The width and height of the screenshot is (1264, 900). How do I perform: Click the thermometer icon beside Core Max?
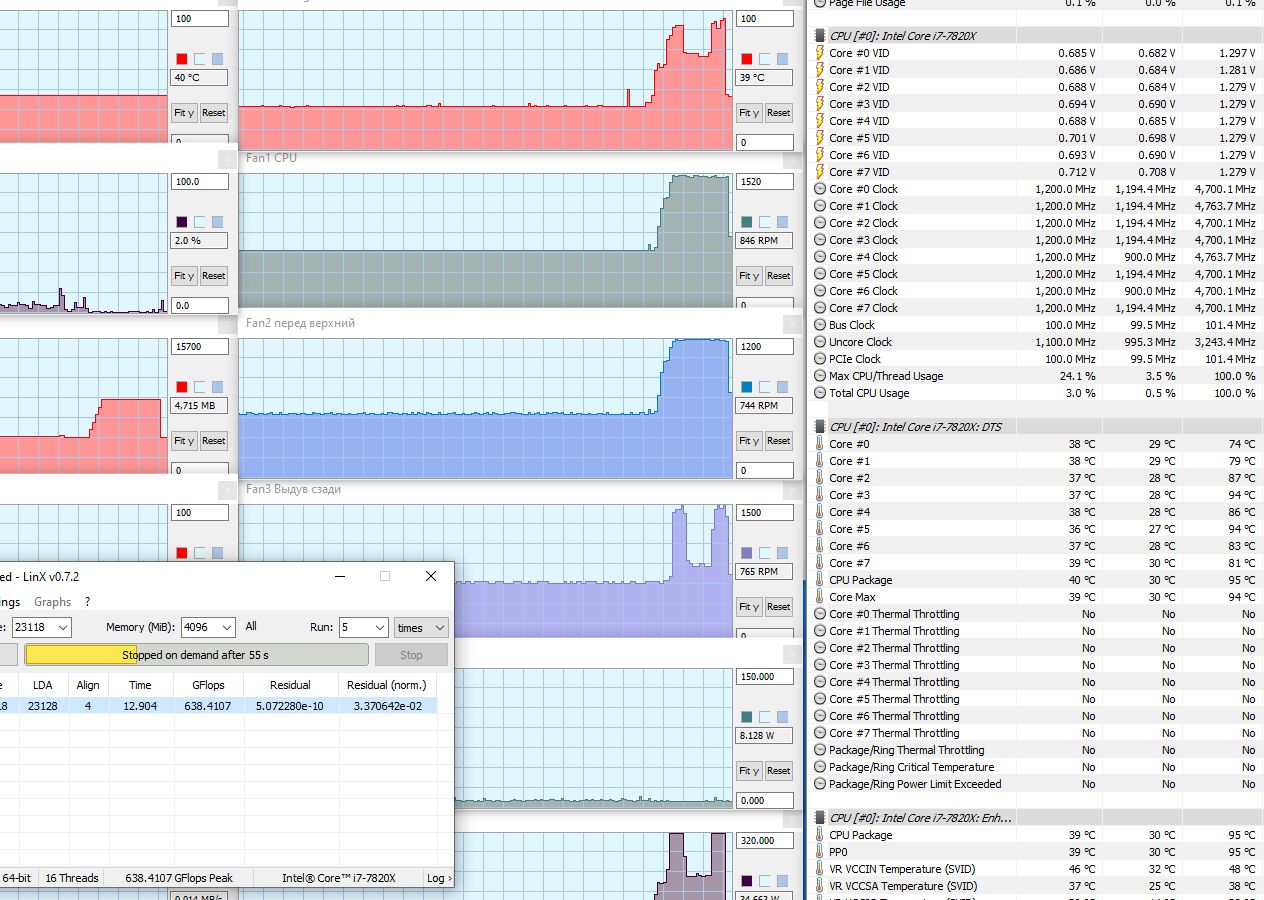[820, 597]
